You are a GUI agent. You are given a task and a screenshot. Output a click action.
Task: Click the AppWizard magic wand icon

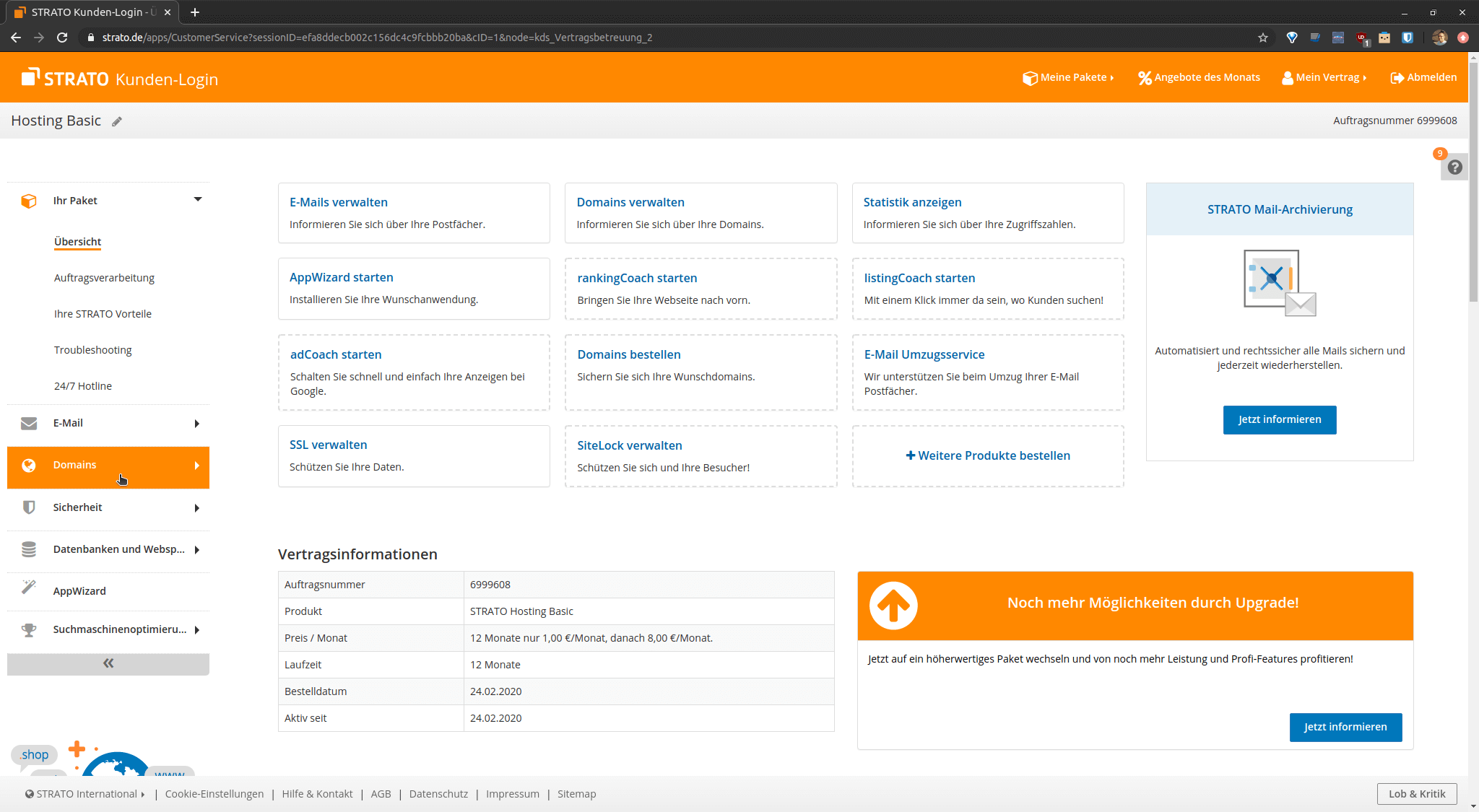(29, 587)
